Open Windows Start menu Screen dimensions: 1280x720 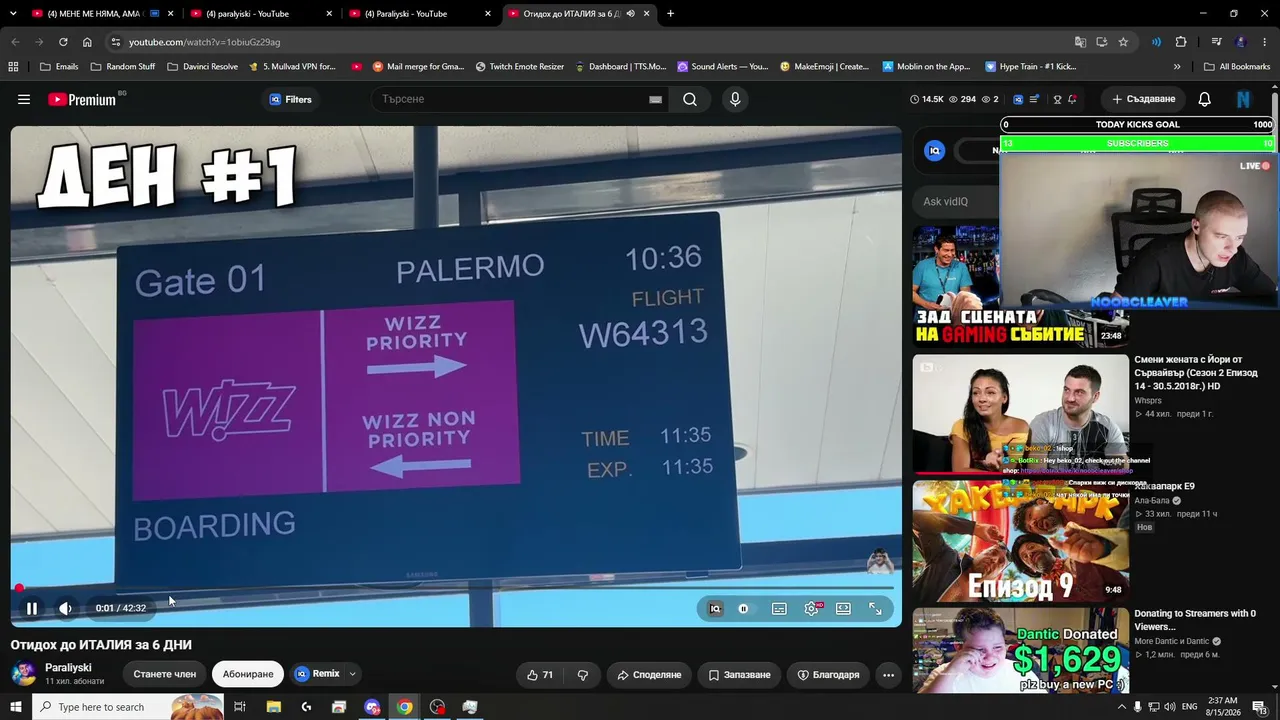pyautogui.click(x=16, y=707)
